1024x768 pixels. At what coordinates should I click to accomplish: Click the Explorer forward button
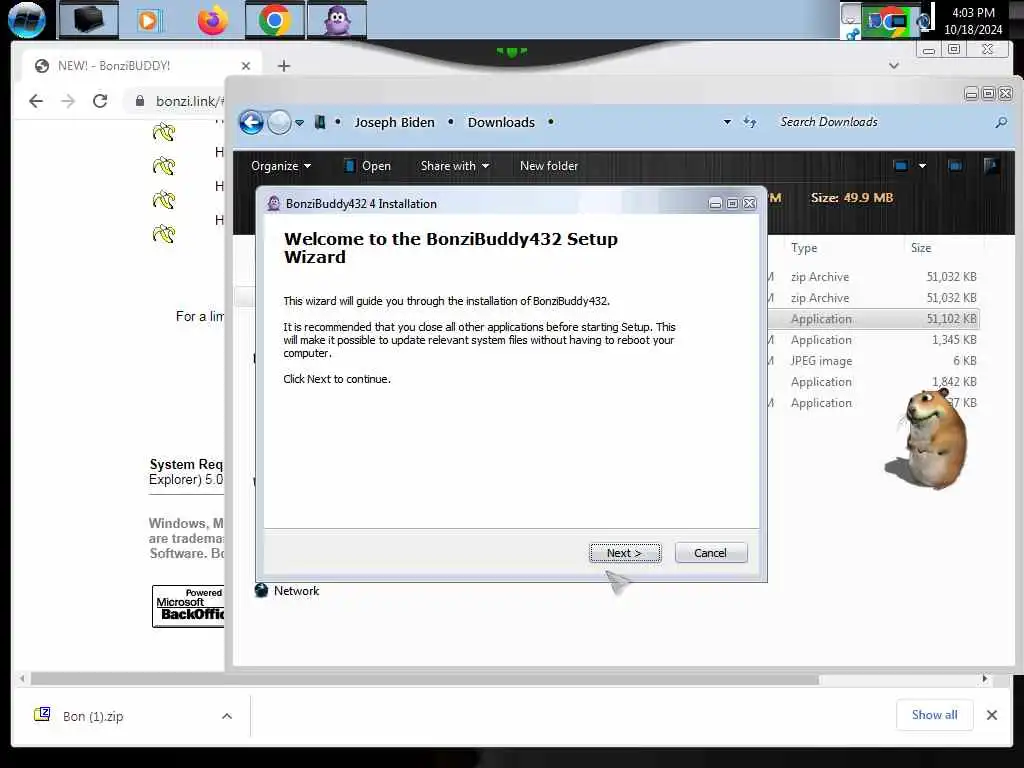coord(280,122)
